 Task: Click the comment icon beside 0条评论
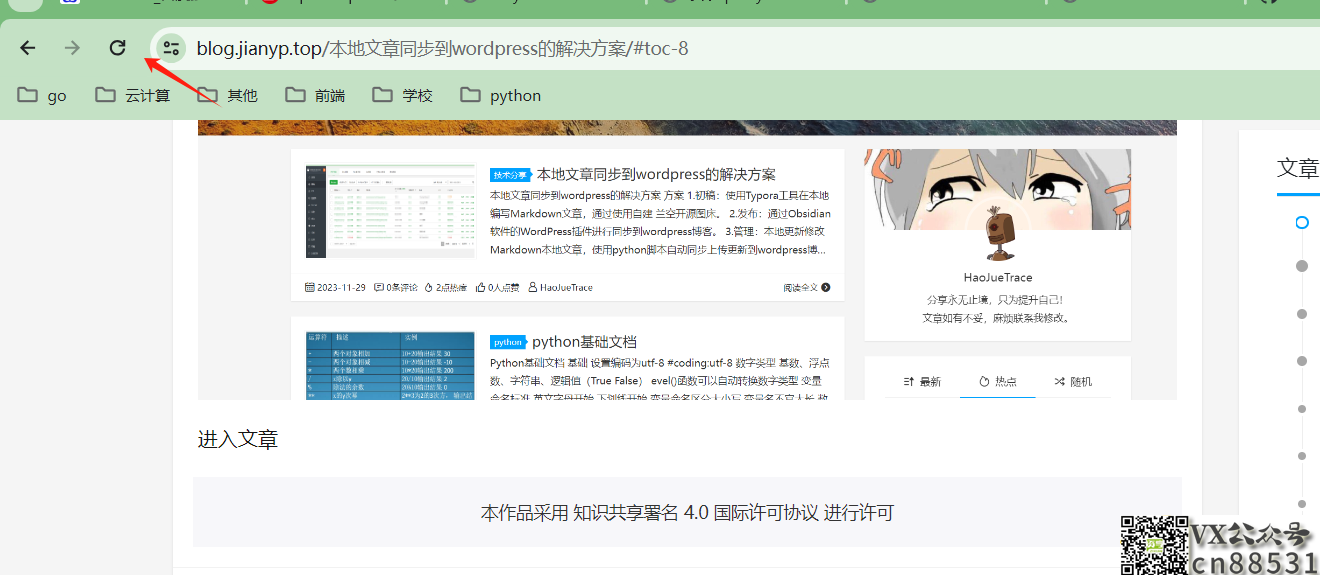click(379, 287)
